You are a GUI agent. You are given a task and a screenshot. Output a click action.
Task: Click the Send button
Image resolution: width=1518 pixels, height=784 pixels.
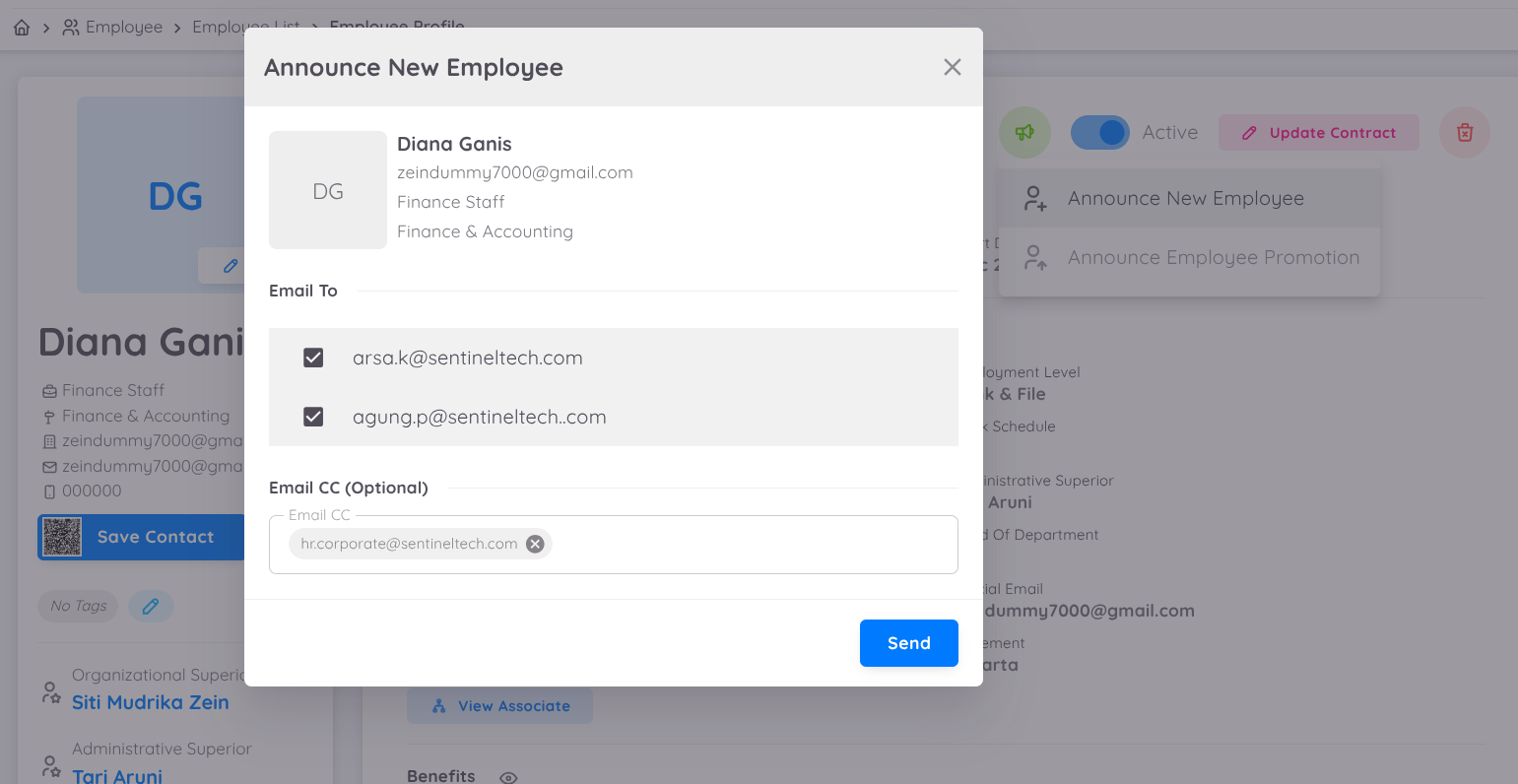[908, 642]
